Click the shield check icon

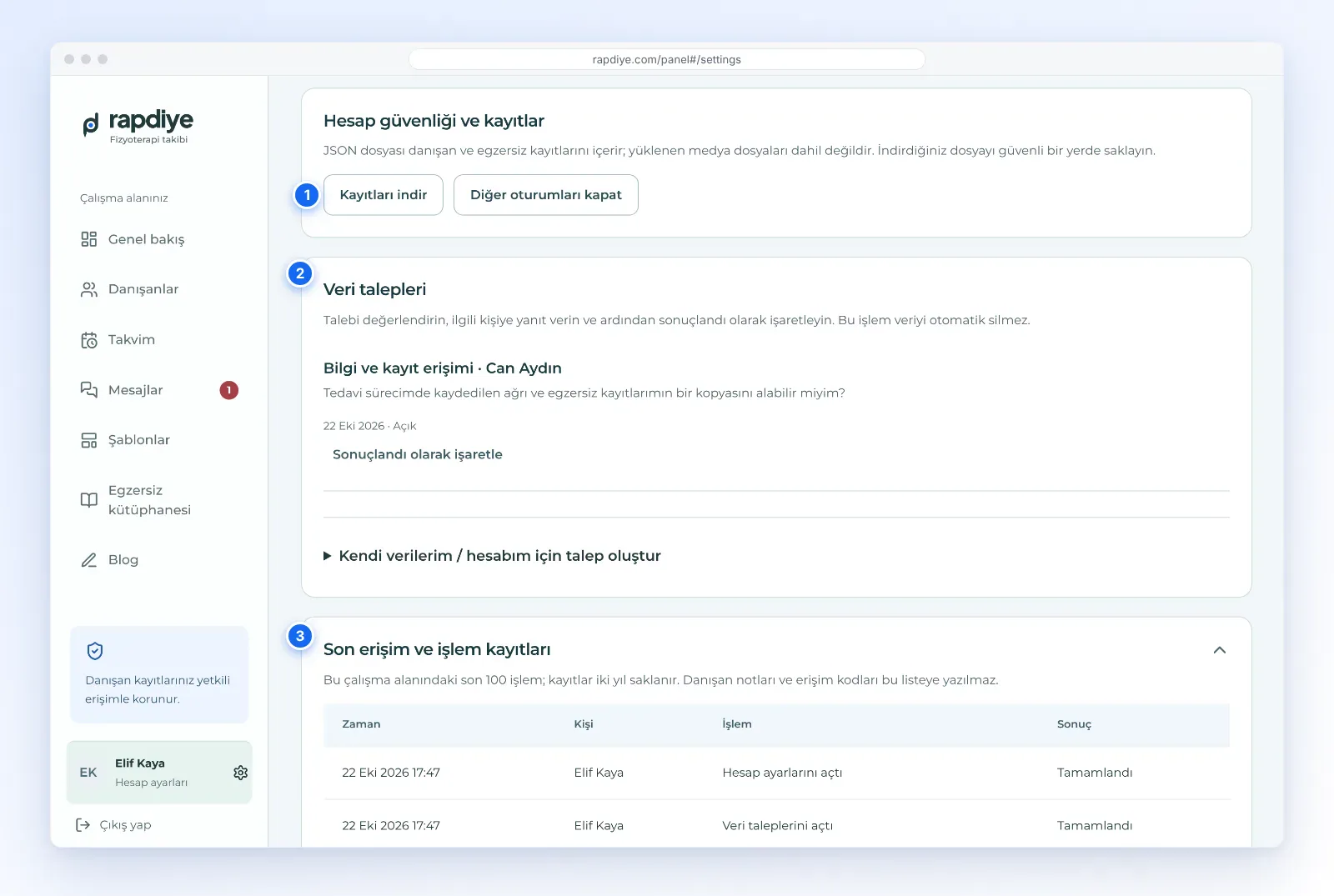(x=95, y=651)
